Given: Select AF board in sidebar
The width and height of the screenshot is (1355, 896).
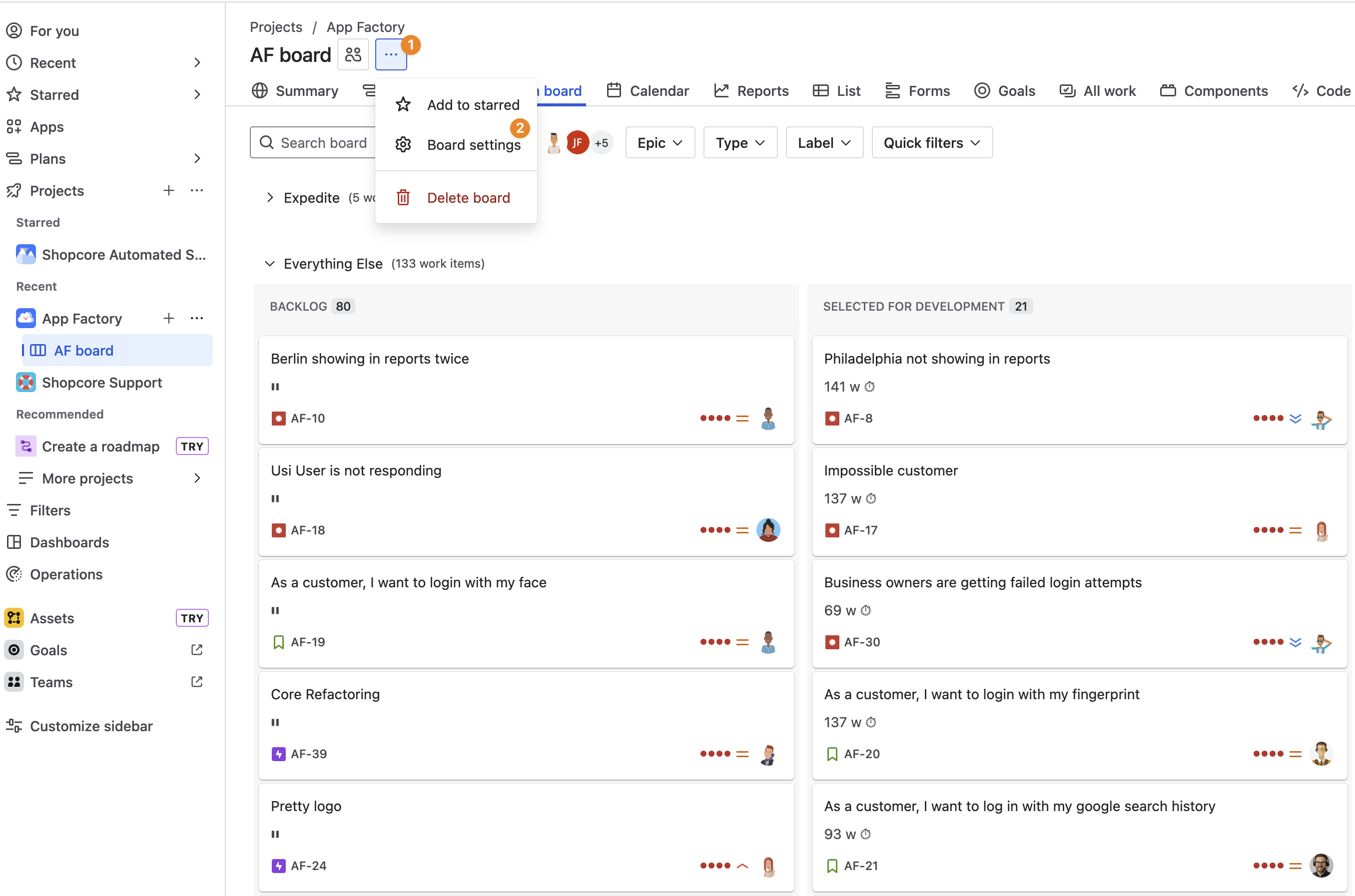Looking at the screenshot, I should coord(116,350).
